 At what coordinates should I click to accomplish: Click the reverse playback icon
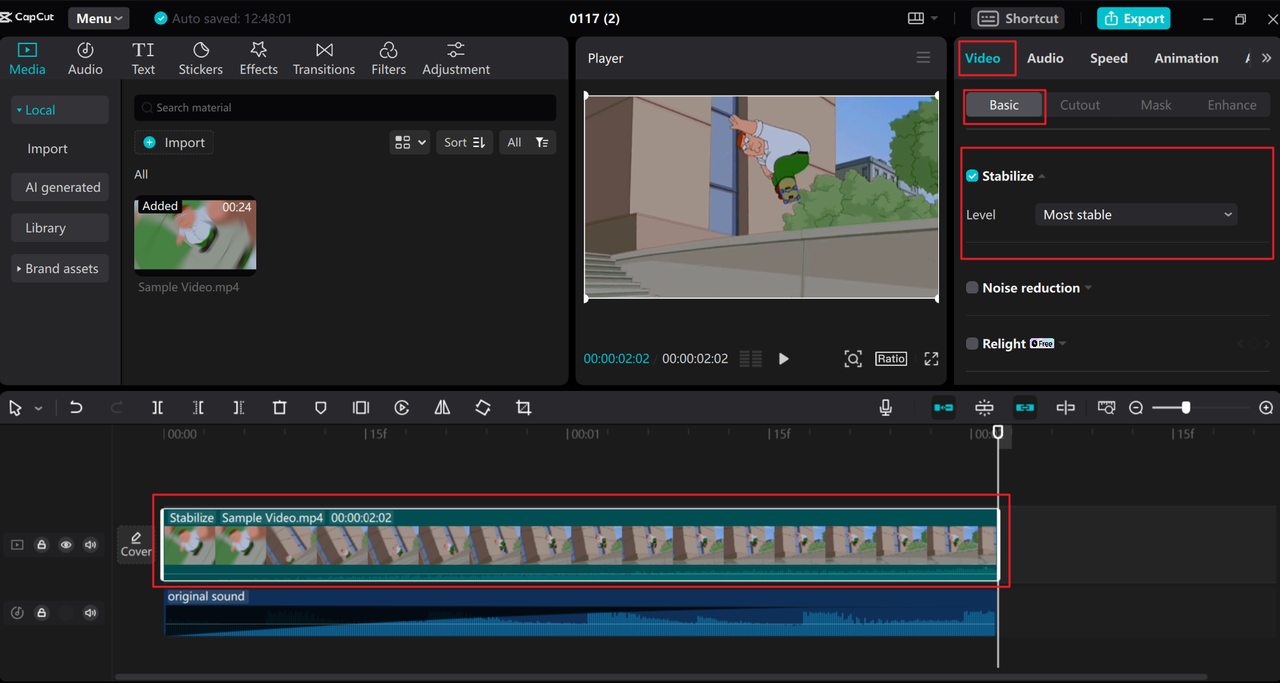402,408
